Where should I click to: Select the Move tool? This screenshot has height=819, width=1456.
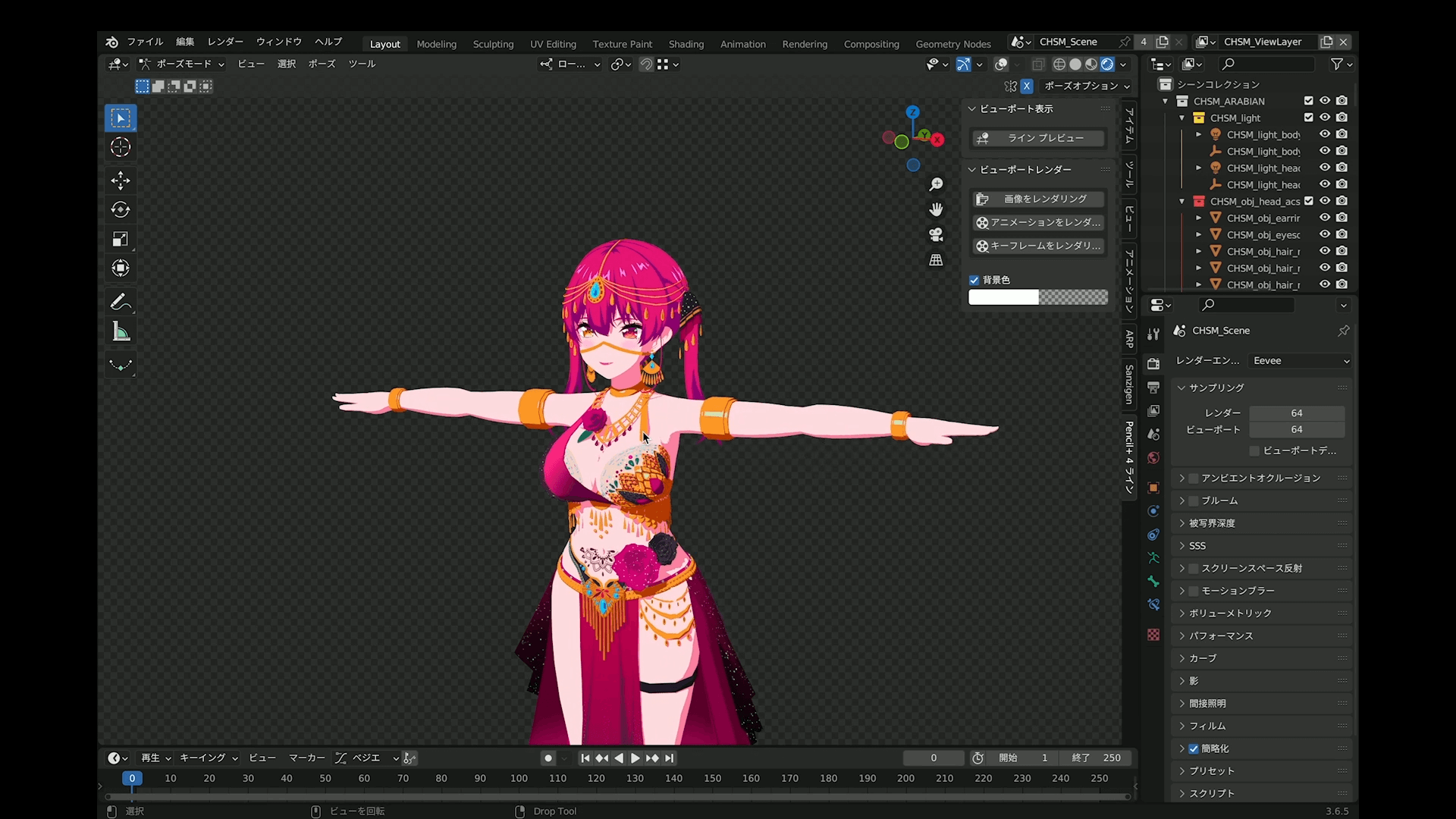[121, 180]
